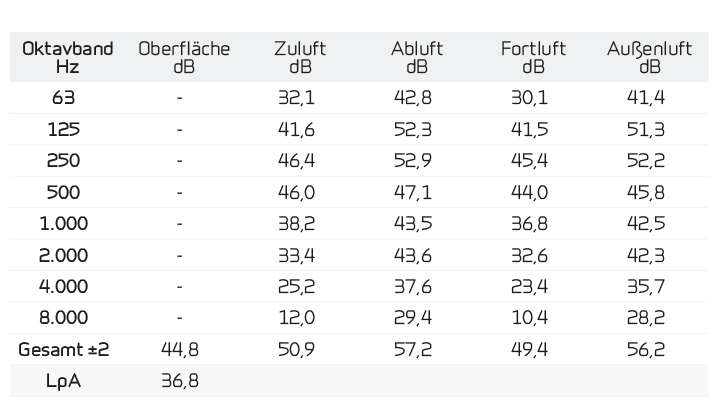Select the Gesamt ±2 row label

pyautogui.click(x=64, y=349)
